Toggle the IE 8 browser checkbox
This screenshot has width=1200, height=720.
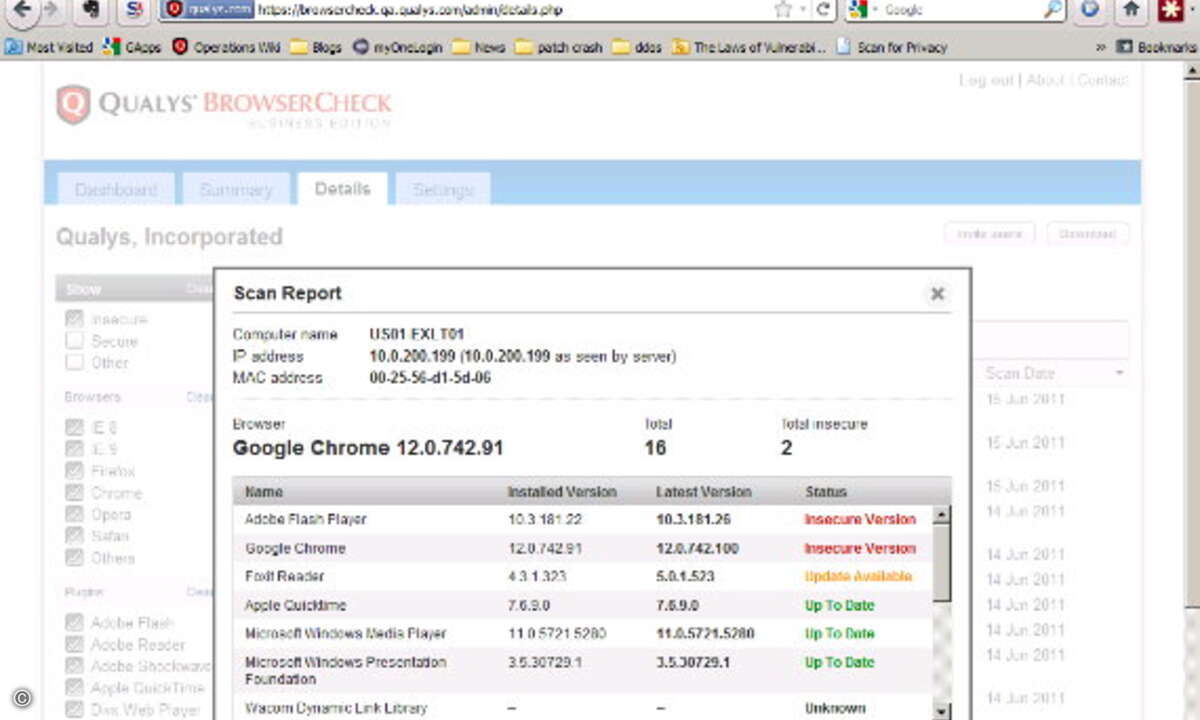click(x=74, y=427)
